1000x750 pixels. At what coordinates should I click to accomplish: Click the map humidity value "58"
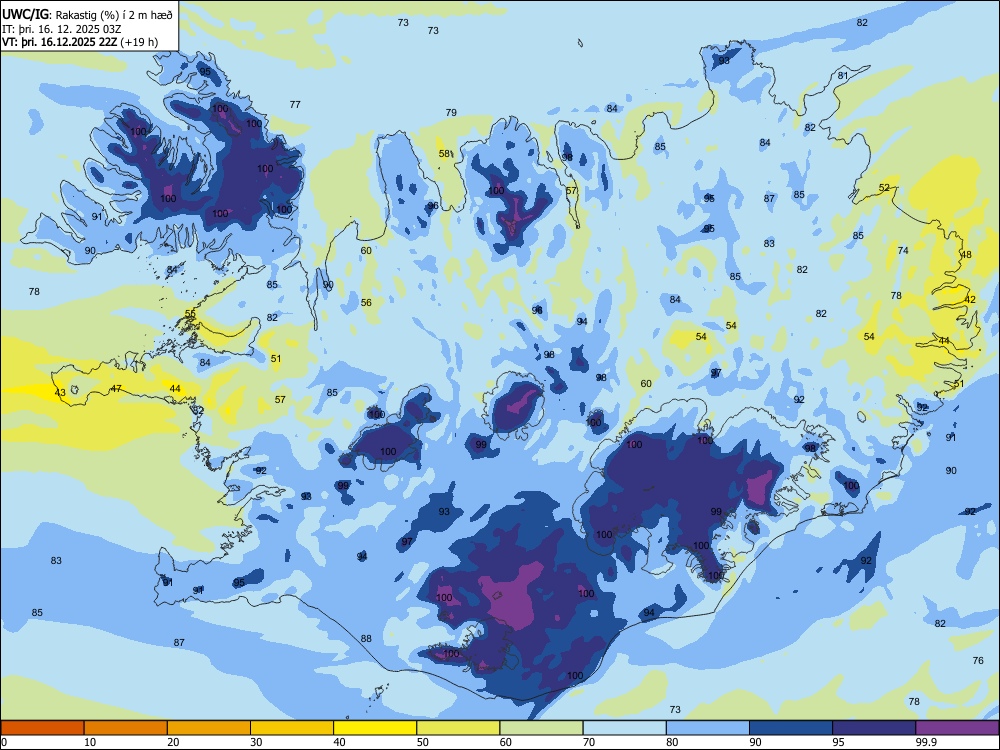coord(445,154)
